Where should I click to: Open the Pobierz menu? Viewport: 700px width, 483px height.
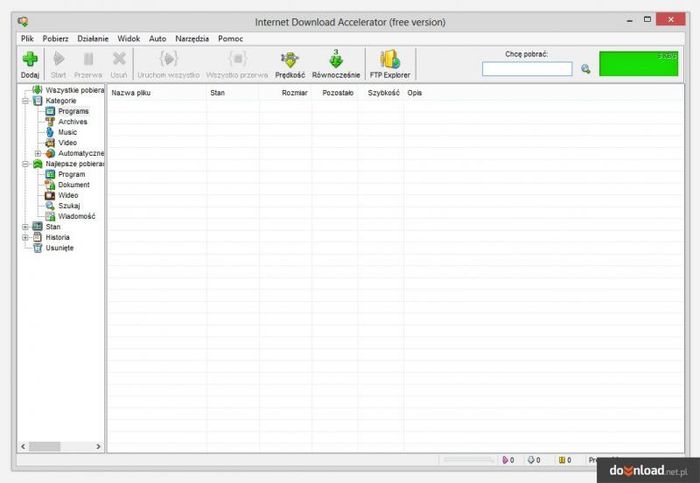click(x=56, y=38)
